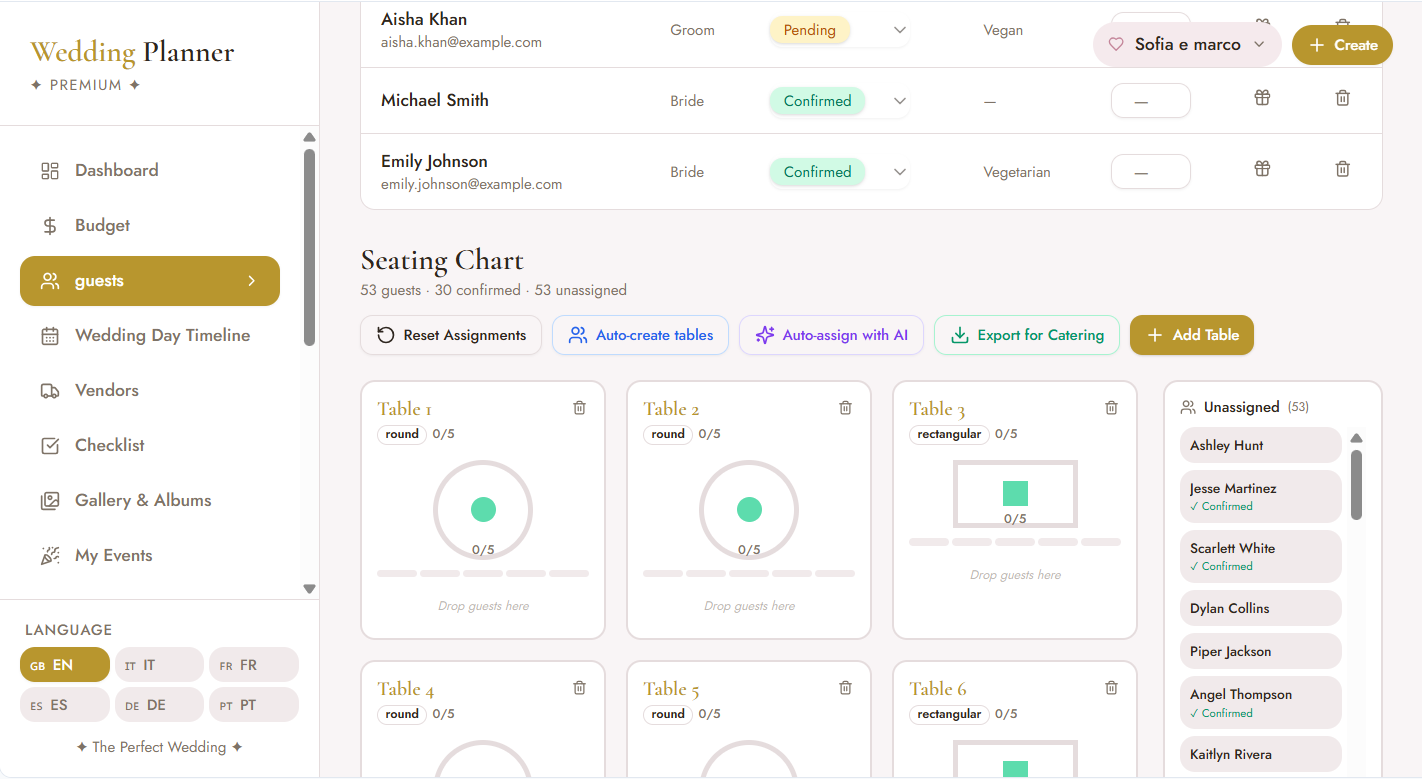Click the sidebar navigation scrollbar
The width and height of the screenshot is (1422, 779).
coord(309,248)
